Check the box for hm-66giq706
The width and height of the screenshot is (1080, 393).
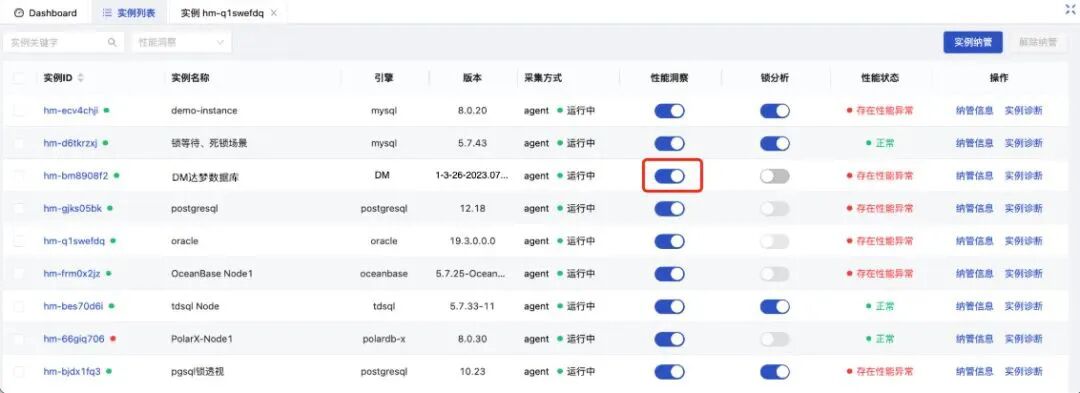pyautogui.click(x=19, y=339)
